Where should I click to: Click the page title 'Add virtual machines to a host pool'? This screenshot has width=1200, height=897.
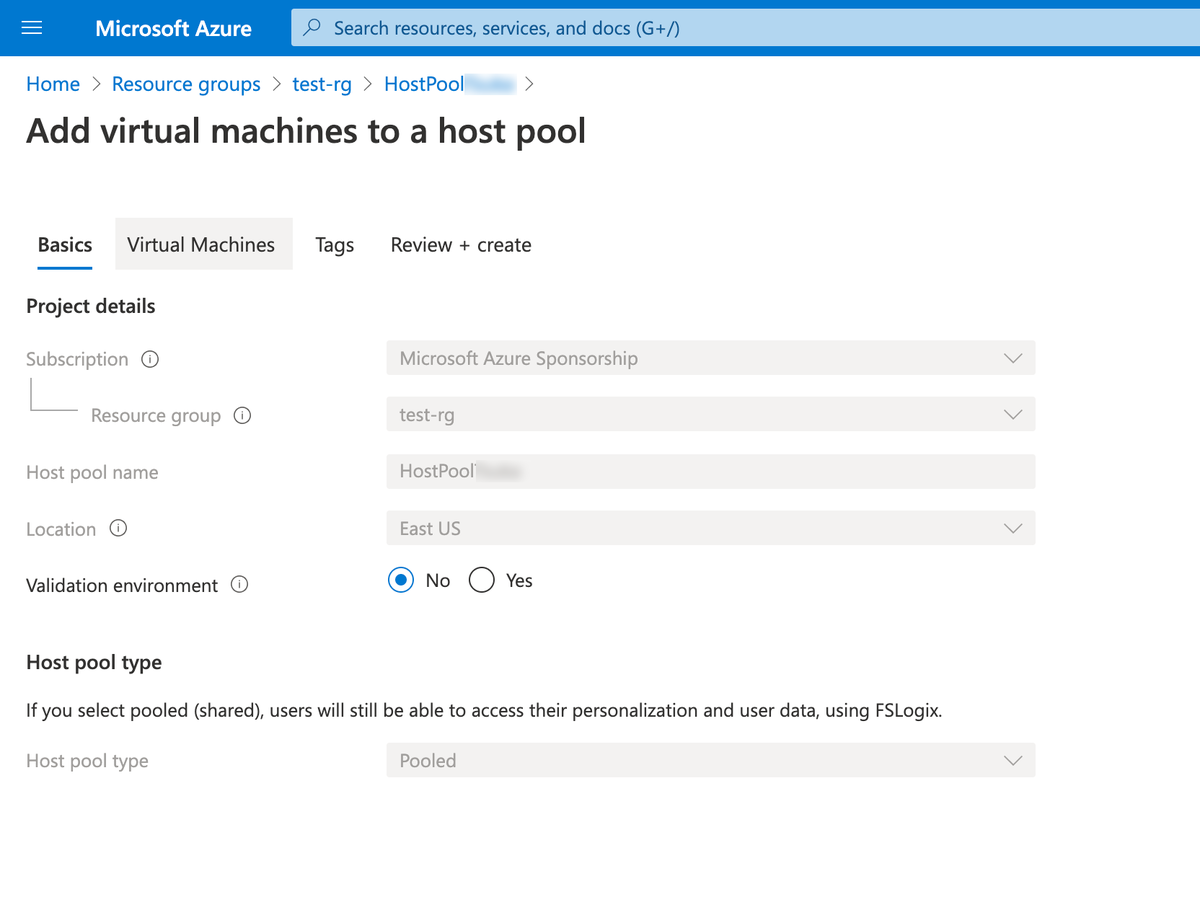point(306,131)
